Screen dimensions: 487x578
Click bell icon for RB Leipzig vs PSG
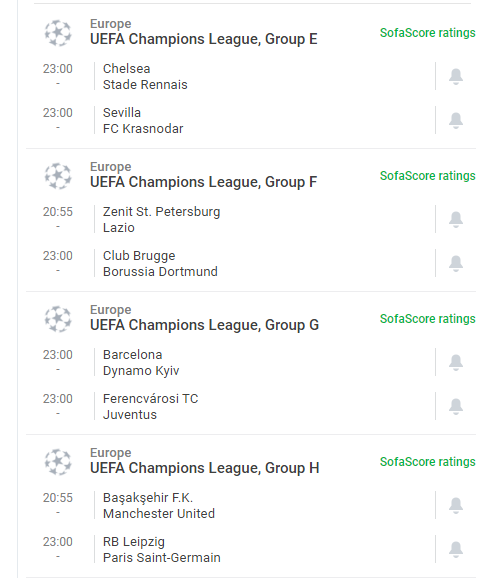click(x=456, y=549)
